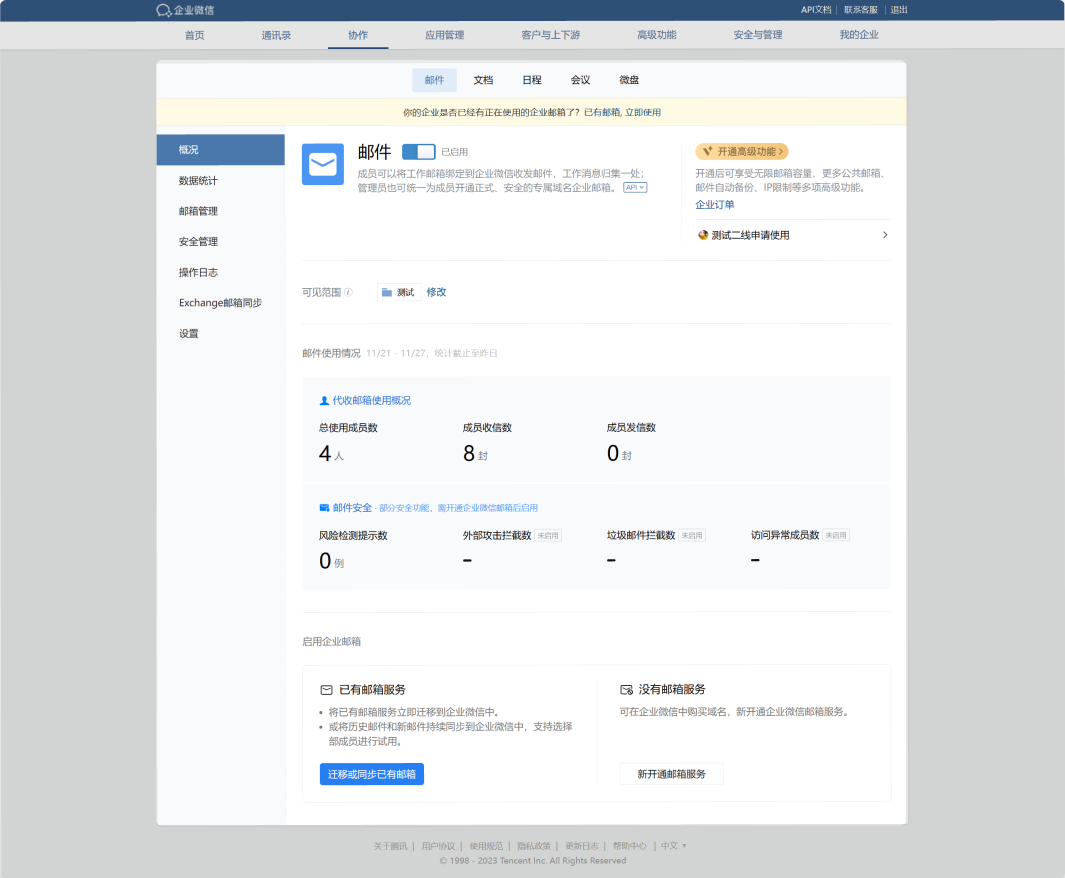Click the 新开通邮箱服务 button

click(671, 774)
